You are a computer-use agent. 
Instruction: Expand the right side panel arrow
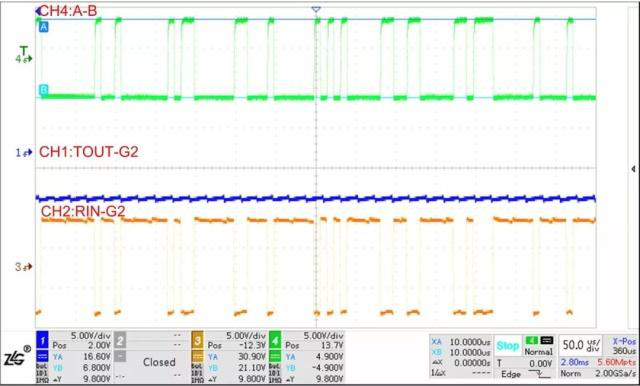coord(633,169)
